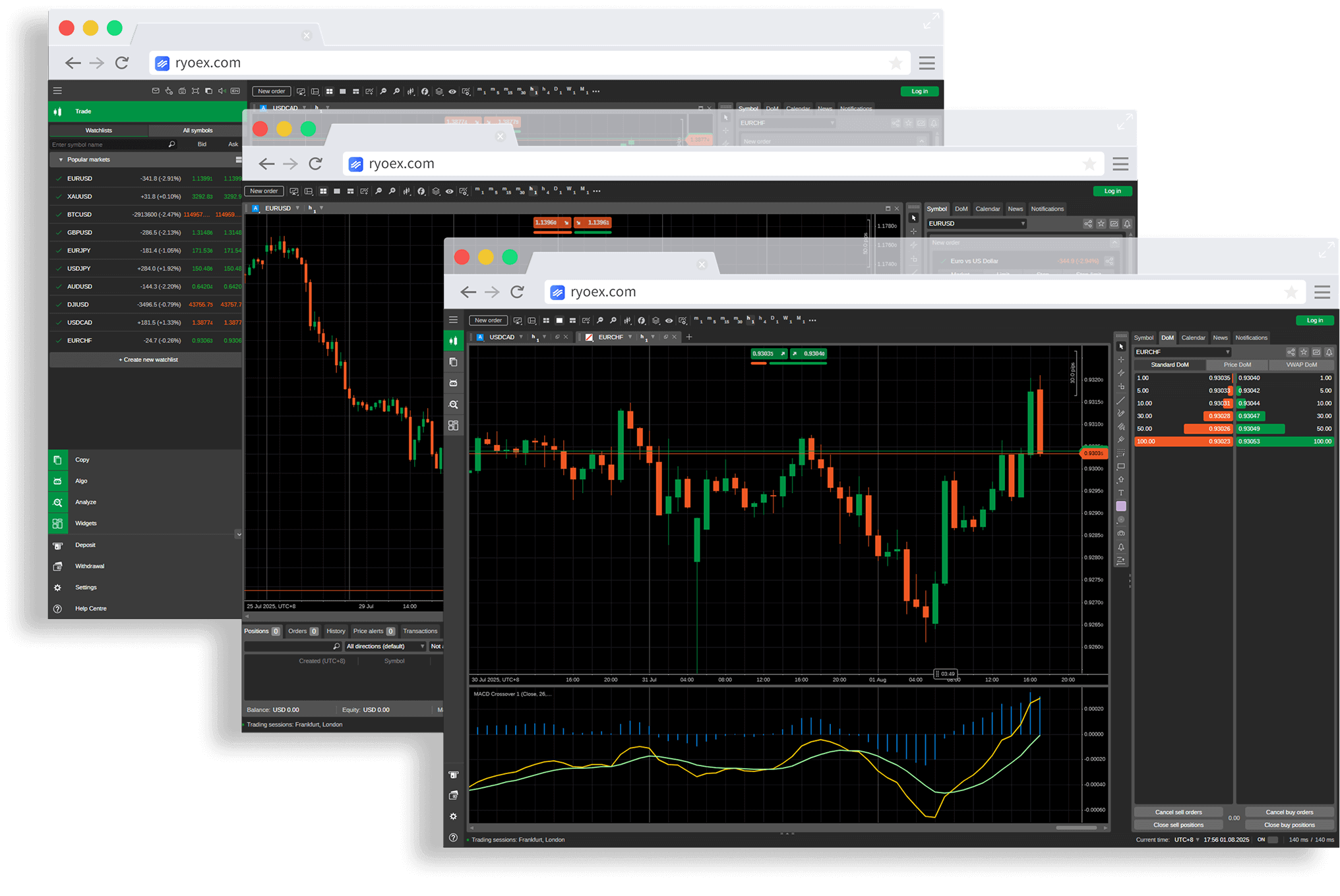Toggle the ON switch in status bar
Viewport: 1340px width, 896px height.
(1272, 839)
